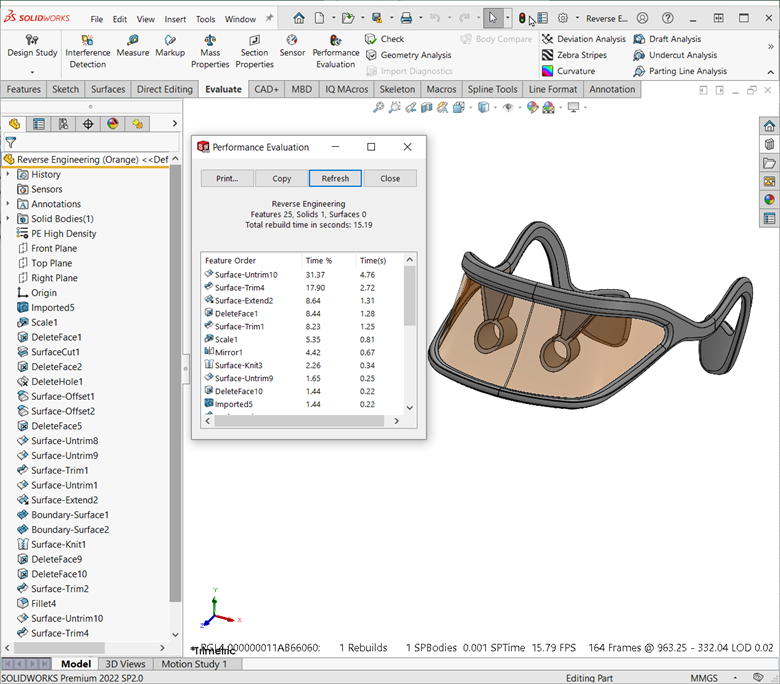The width and height of the screenshot is (780, 684).
Task: Sort by the Time % column header
Action: tap(328, 261)
